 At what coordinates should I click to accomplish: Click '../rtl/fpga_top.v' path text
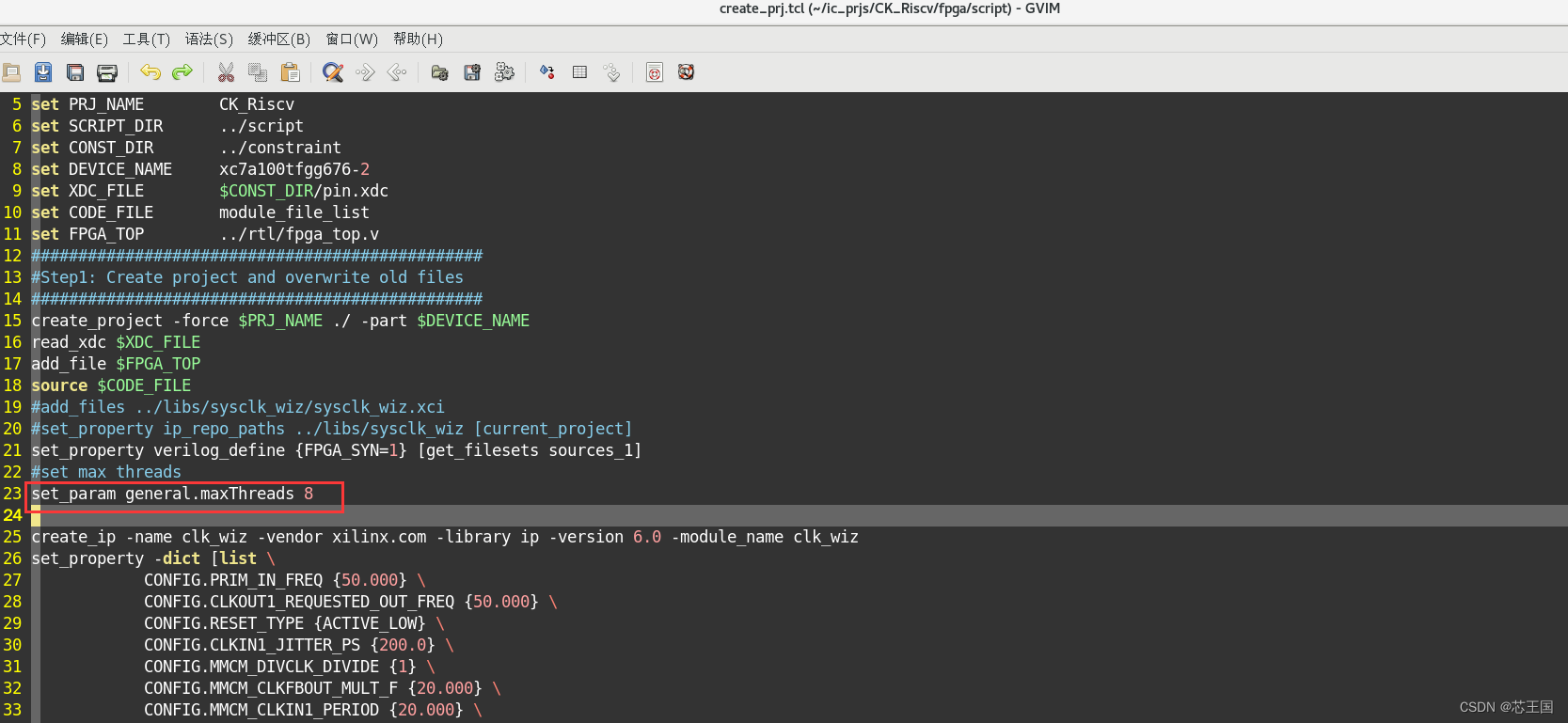pos(299,234)
